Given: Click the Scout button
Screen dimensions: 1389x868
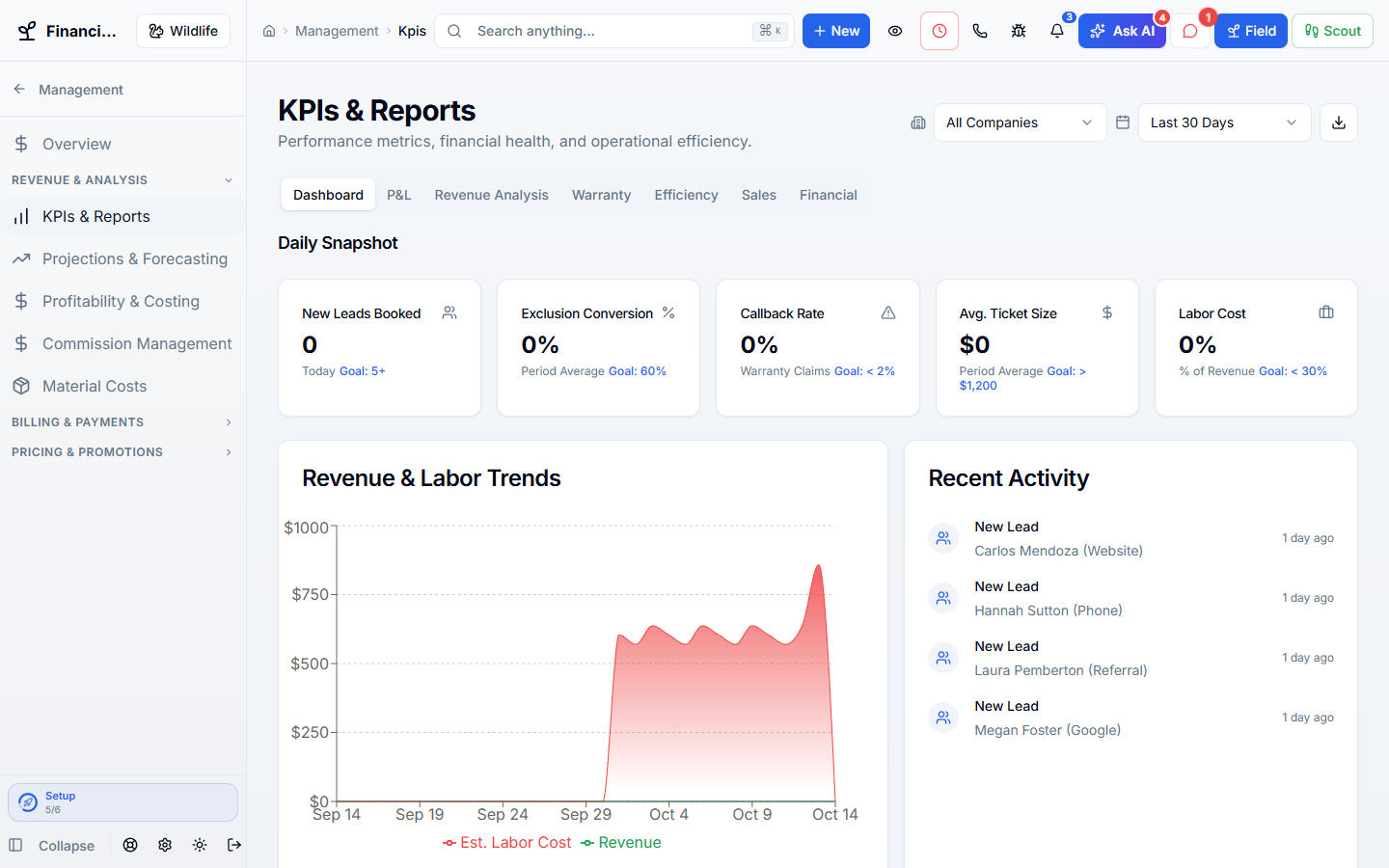Looking at the screenshot, I should coord(1332,31).
